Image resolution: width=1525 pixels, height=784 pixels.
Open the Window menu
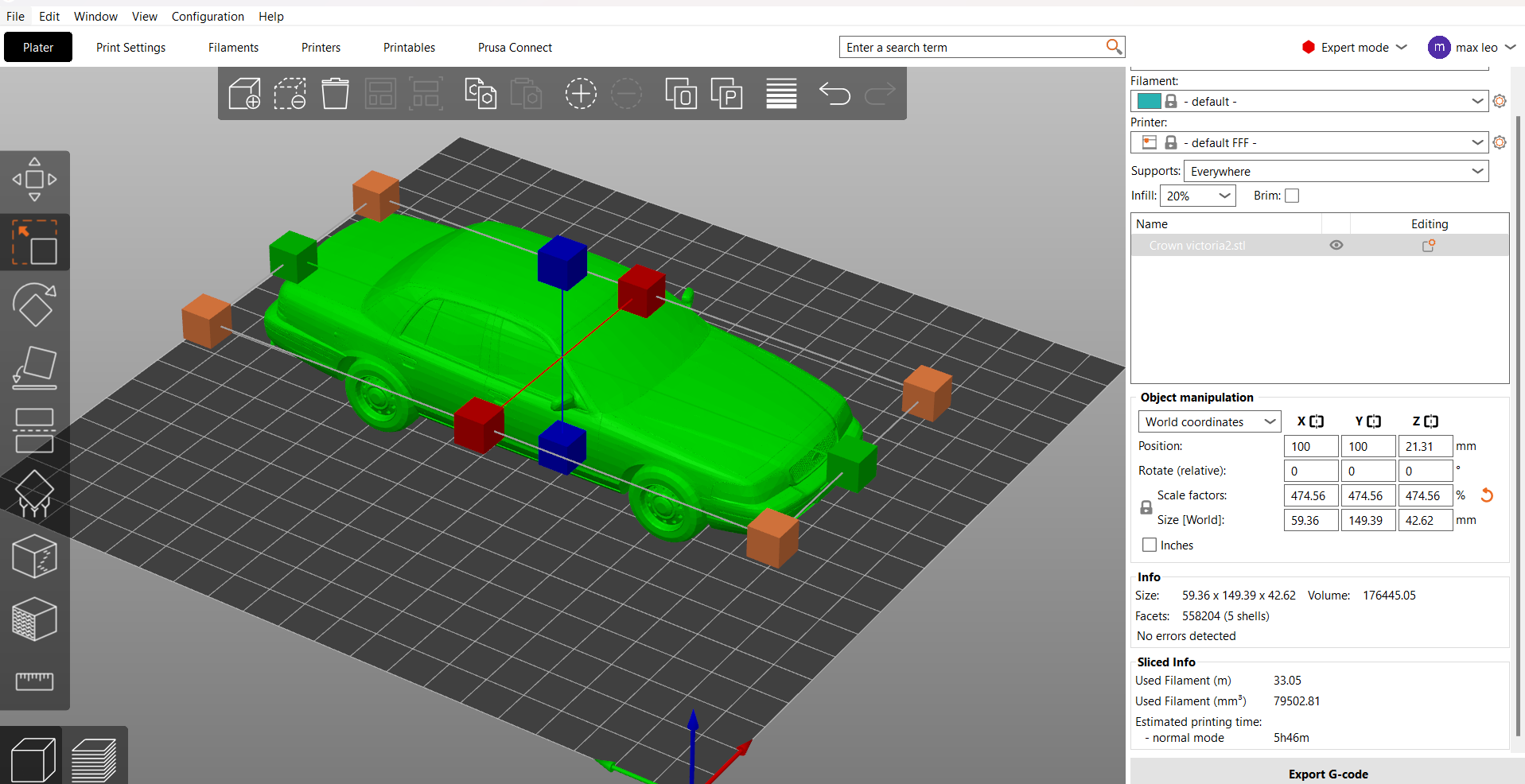95,16
